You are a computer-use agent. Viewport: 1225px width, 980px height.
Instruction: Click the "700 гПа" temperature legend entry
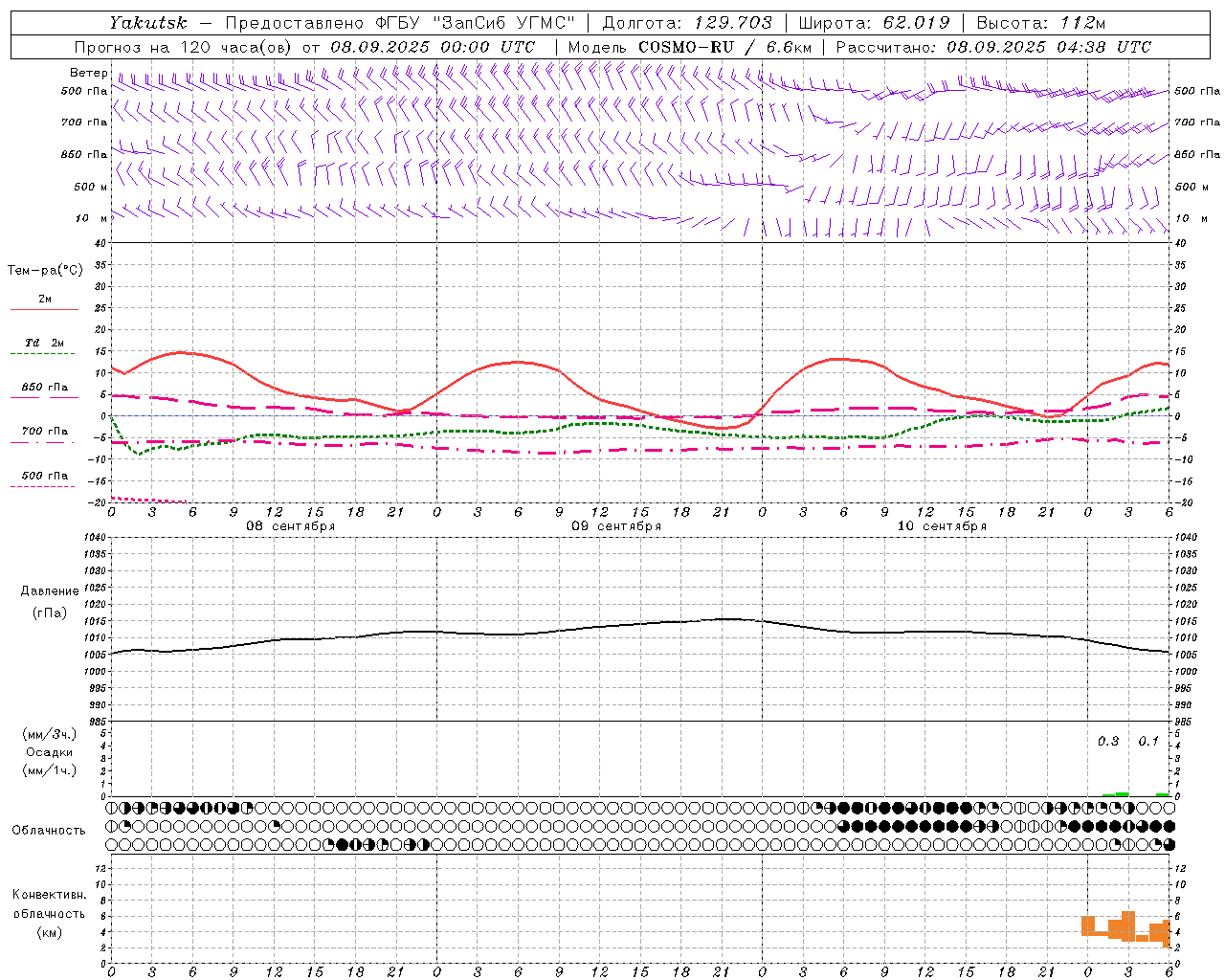click(45, 432)
